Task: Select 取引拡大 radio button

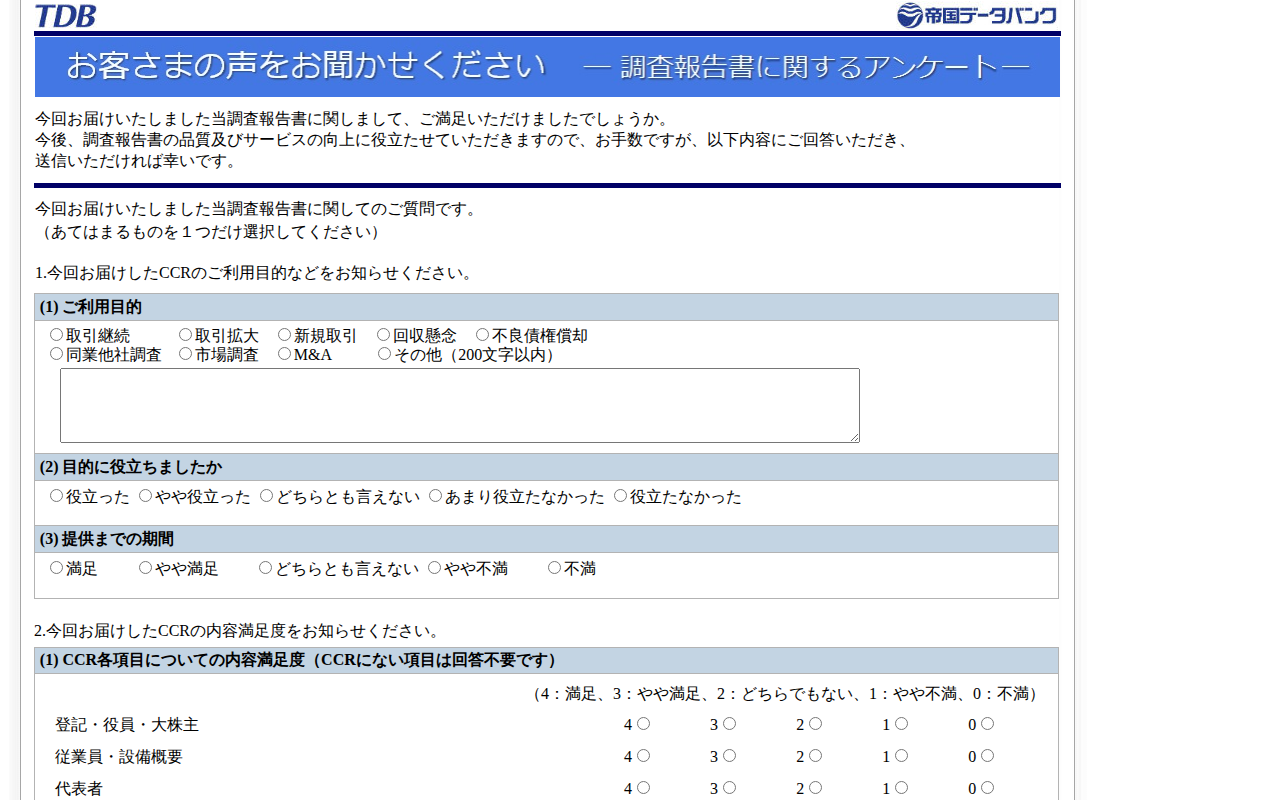Action: (x=185, y=335)
